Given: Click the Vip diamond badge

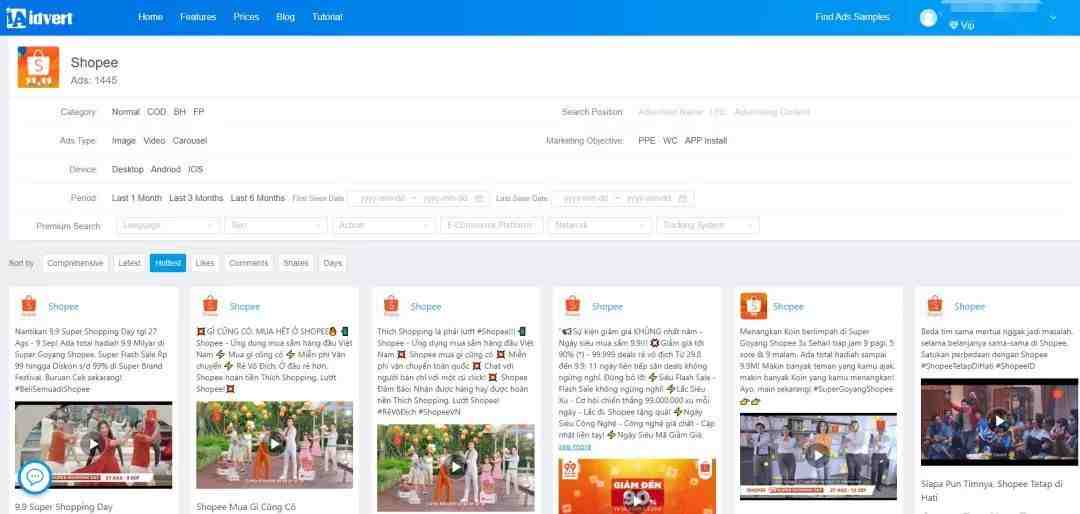Looking at the screenshot, I should (962, 25).
